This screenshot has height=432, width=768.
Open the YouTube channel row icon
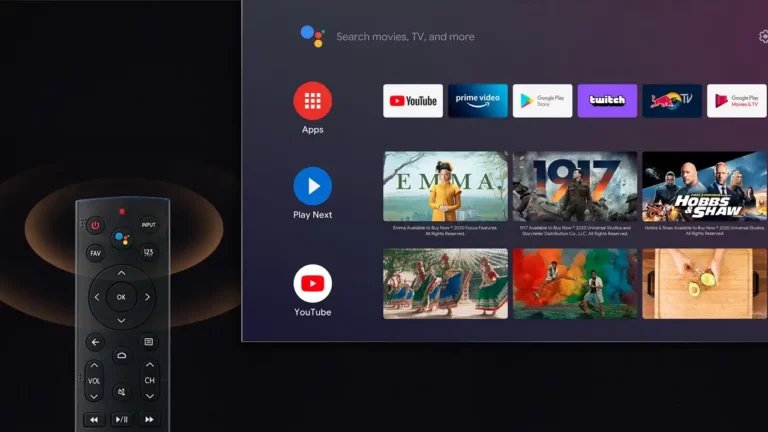(x=312, y=284)
